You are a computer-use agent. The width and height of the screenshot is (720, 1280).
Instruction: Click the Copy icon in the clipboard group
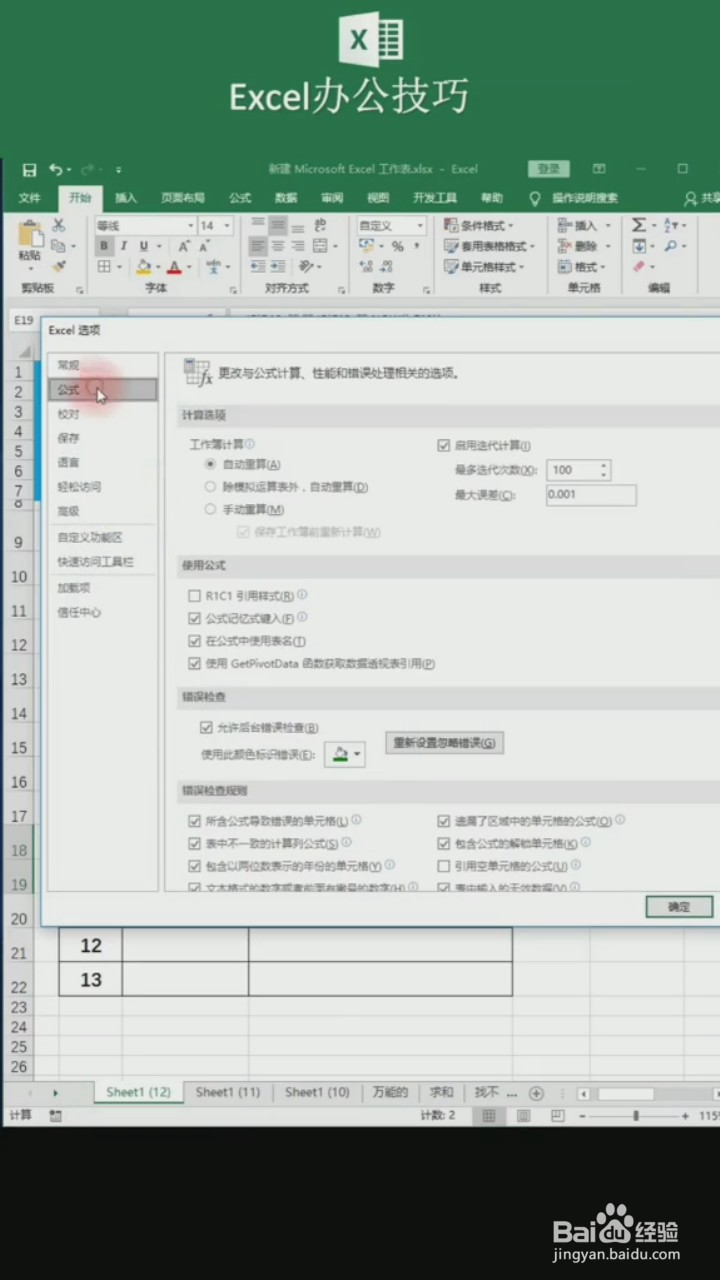coord(58,246)
